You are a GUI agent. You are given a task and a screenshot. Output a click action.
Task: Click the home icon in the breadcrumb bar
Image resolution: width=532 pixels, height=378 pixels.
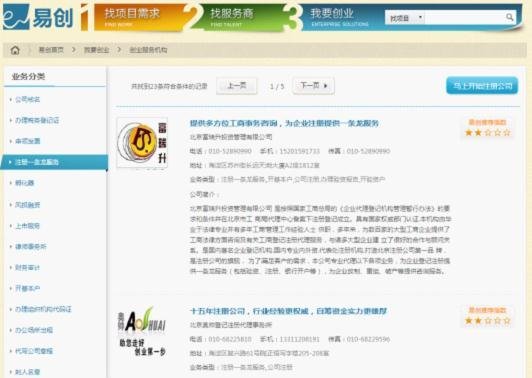click(15, 50)
